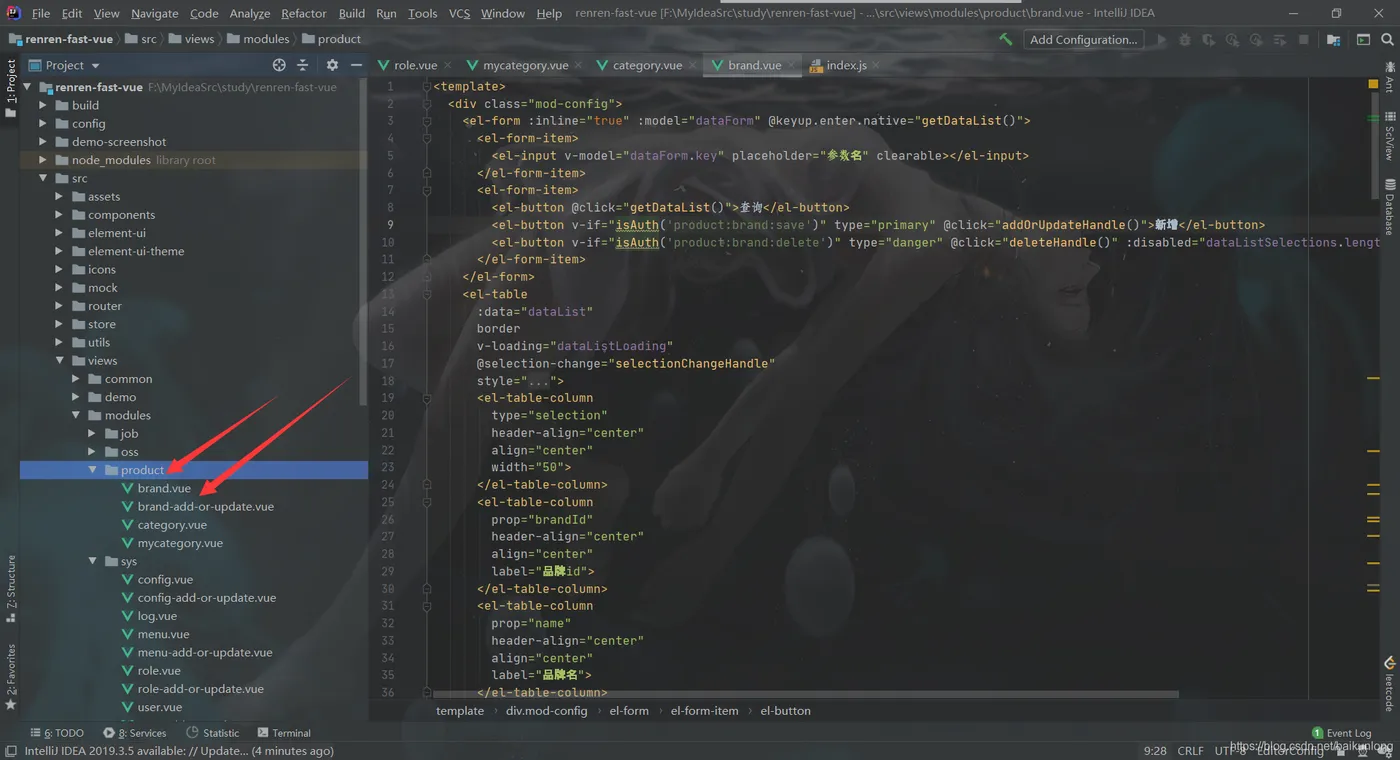Click the yellow inspection indicator at top-right
1400x760 pixels.
click(x=1373, y=85)
